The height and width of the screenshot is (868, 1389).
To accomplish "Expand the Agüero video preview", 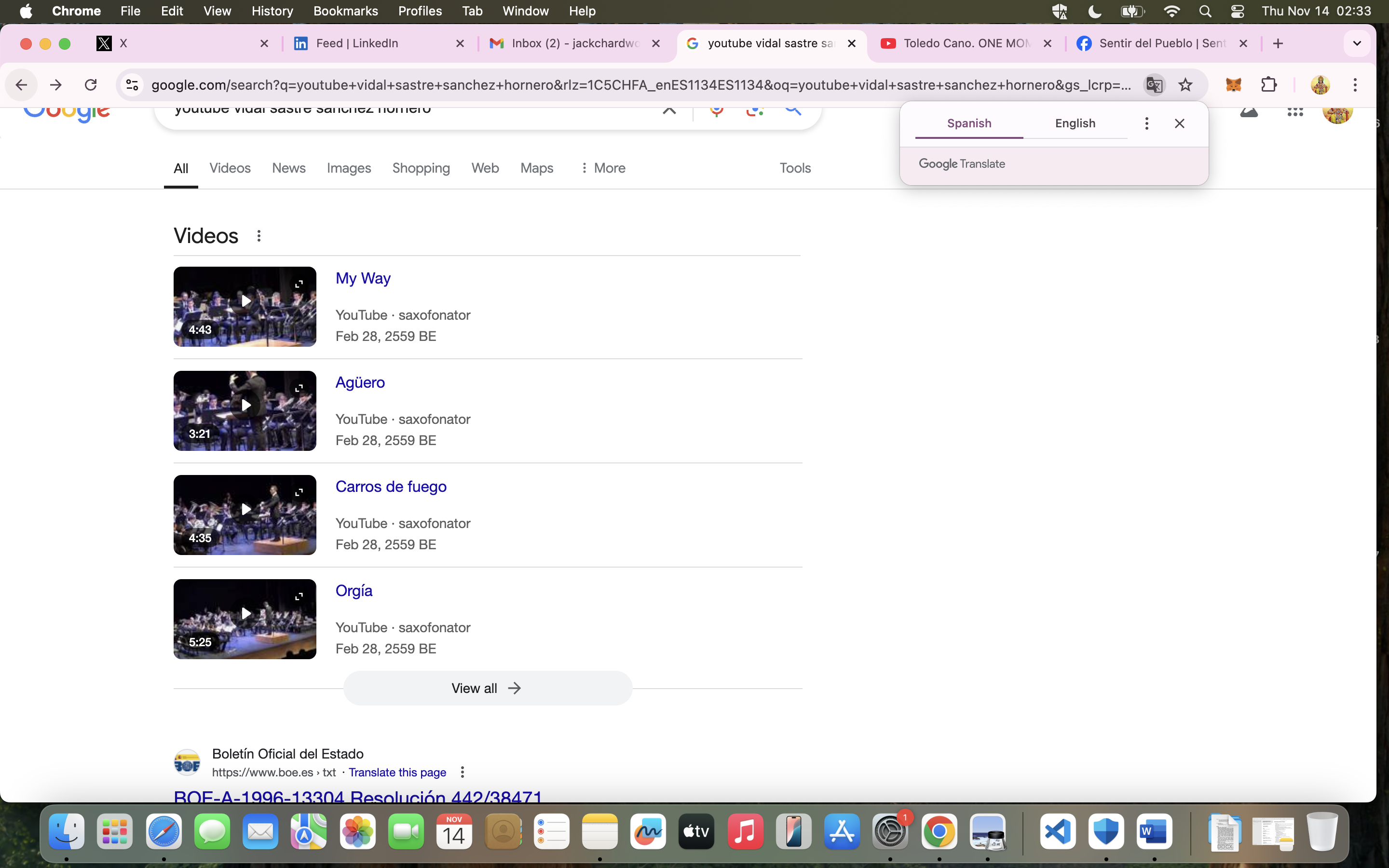I will [299, 389].
